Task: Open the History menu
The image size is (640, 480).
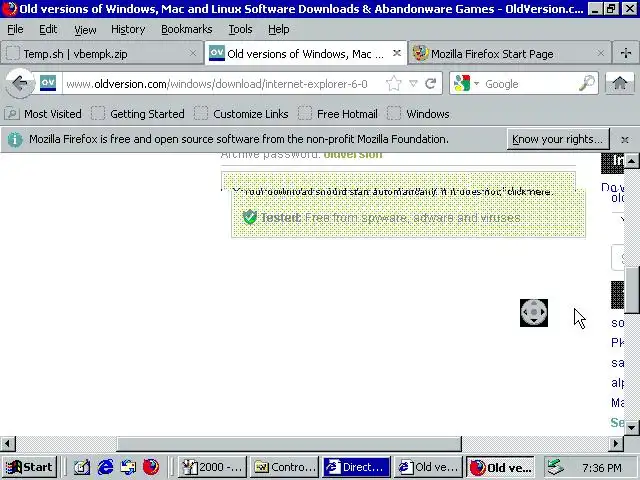Action: 128,29
